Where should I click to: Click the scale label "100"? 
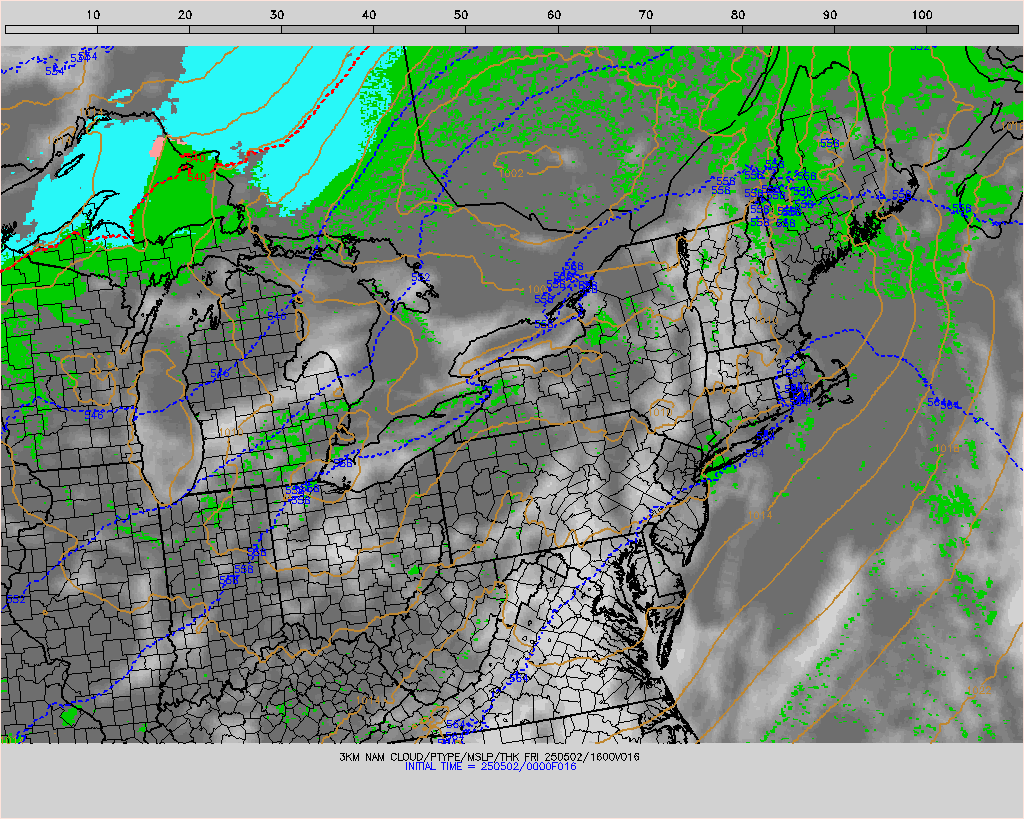922,14
